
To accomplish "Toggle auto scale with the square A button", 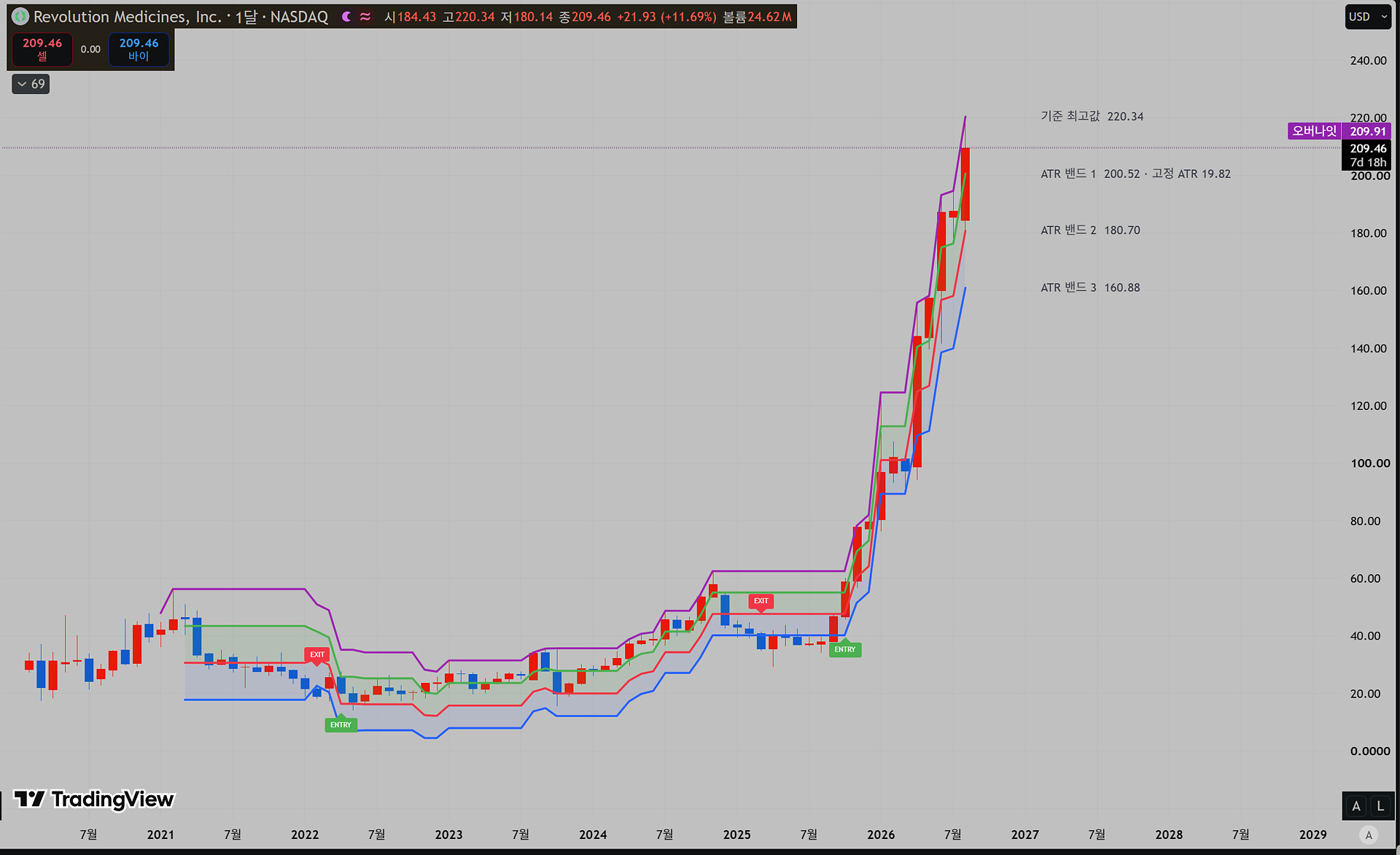I will coord(1356,806).
